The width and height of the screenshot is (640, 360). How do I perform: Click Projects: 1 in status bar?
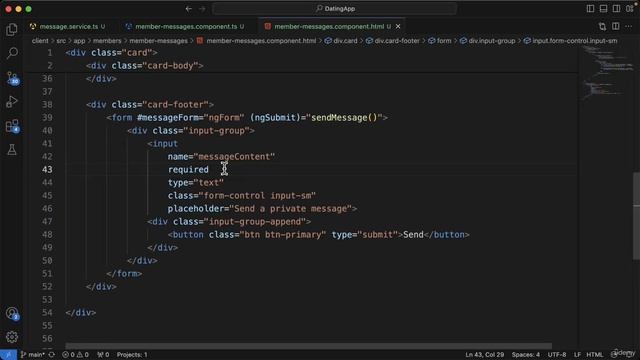pos(132,355)
